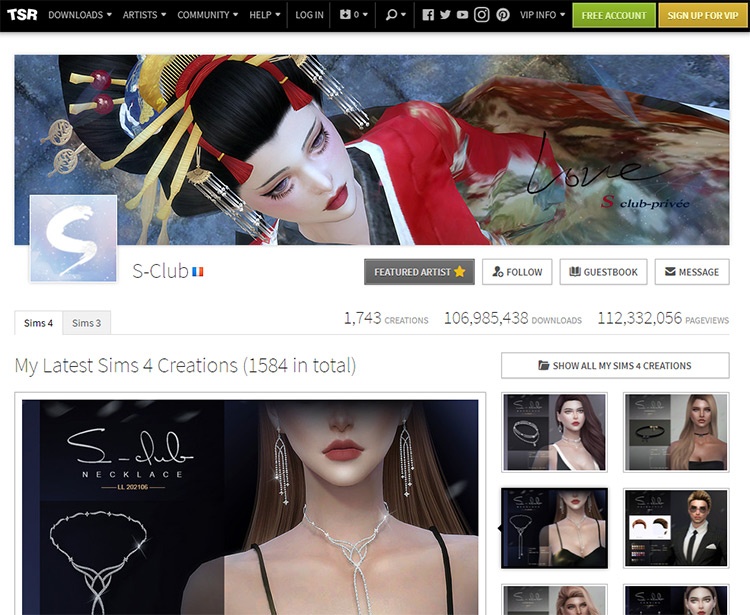Image resolution: width=750 pixels, height=615 pixels.
Task: Open the artist Guestbook
Action: click(603, 272)
